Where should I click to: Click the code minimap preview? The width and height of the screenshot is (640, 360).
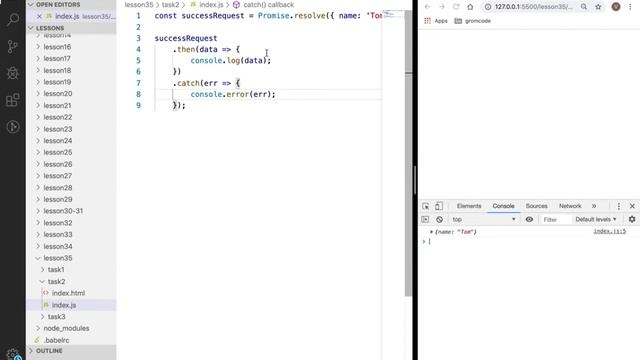393,14
